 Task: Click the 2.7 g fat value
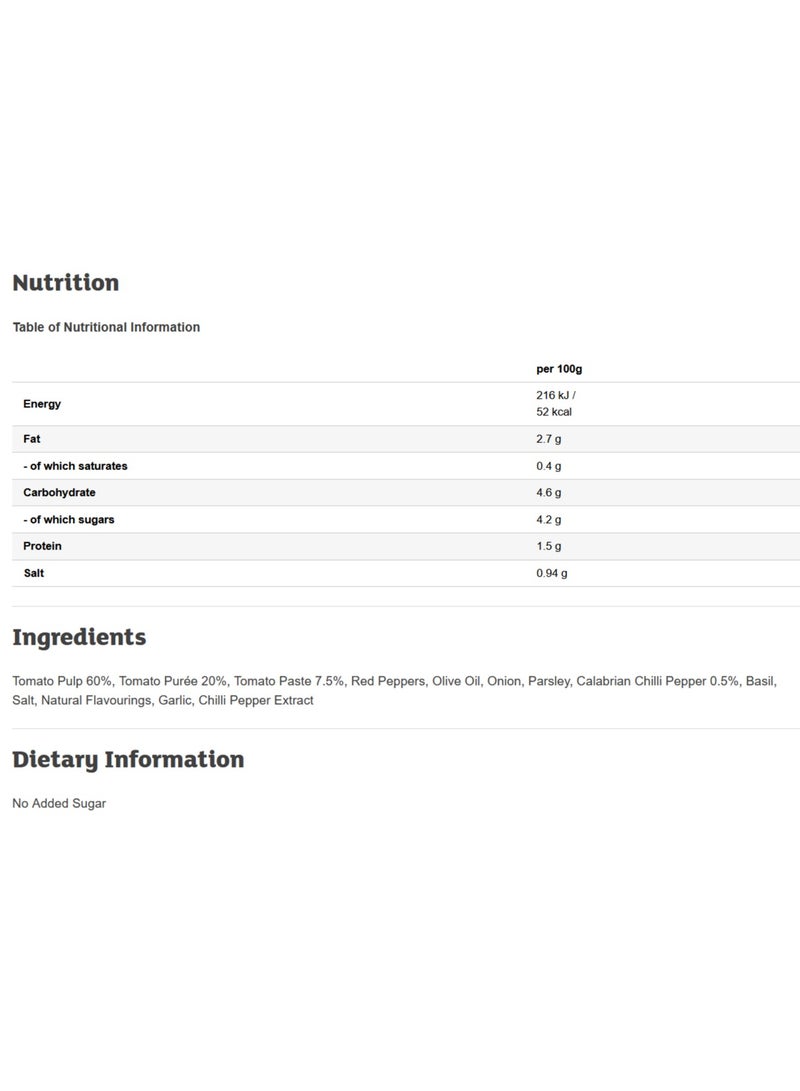click(549, 439)
